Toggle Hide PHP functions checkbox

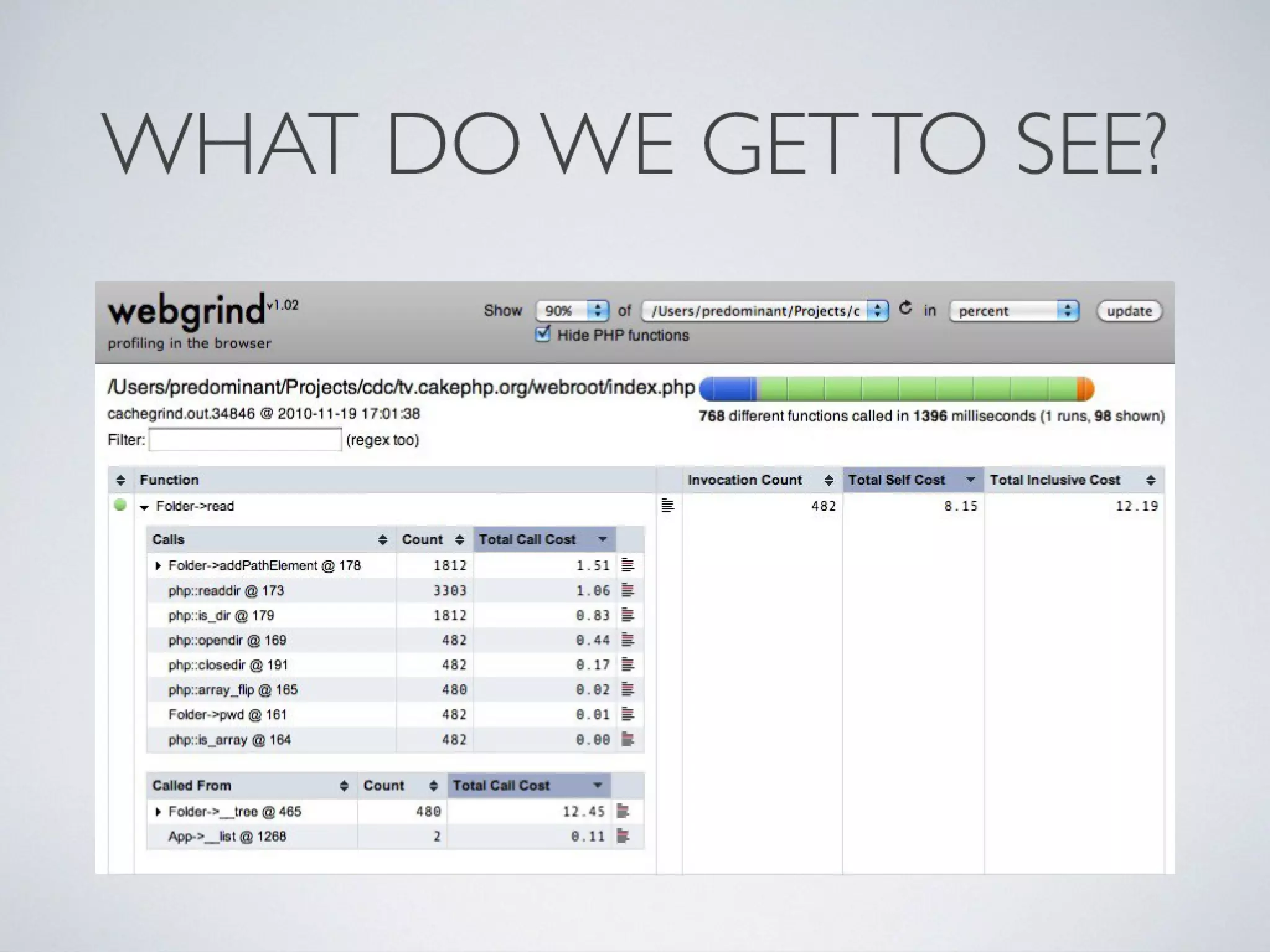[x=543, y=335]
